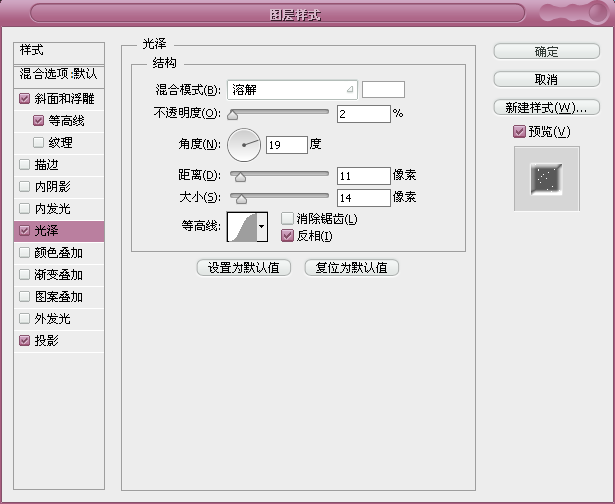This screenshot has width=615, height=504.
Task: Click the 距离 slider track
Action: [279, 174]
